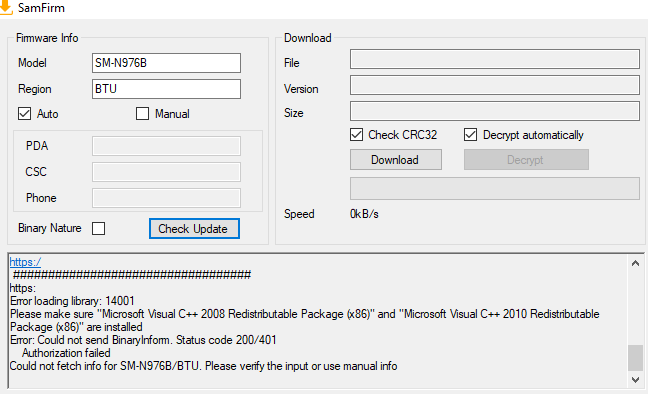
Task: Click the log scrollbar down arrow
Action: point(636,380)
